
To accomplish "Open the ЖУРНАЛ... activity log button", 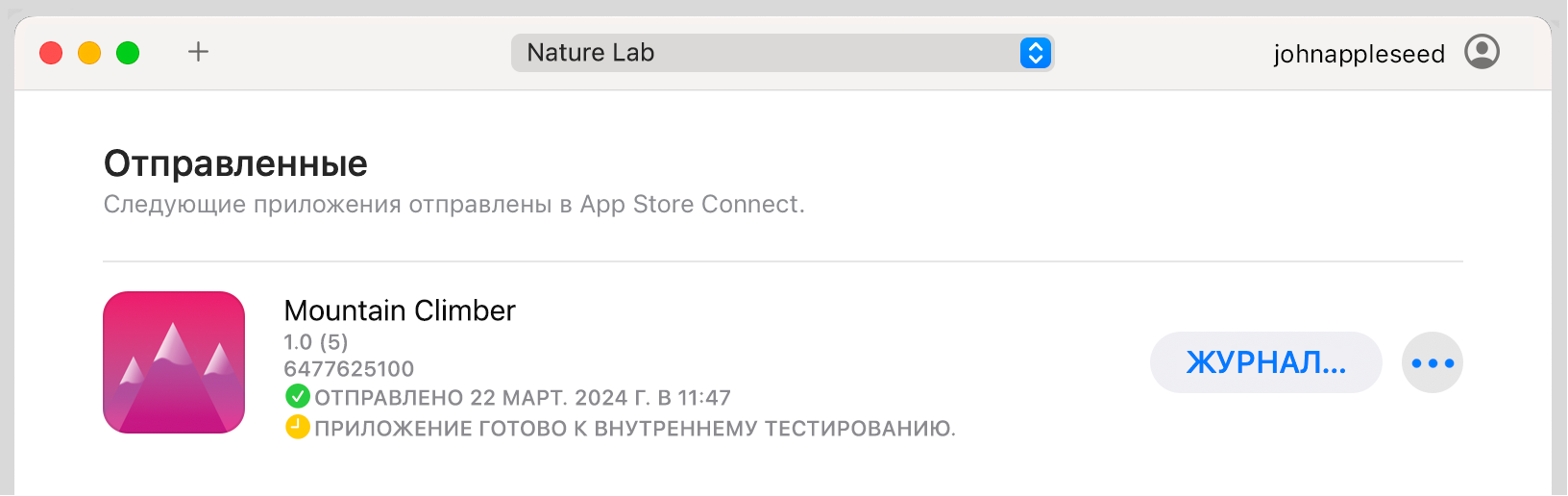I will coord(1265,362).
